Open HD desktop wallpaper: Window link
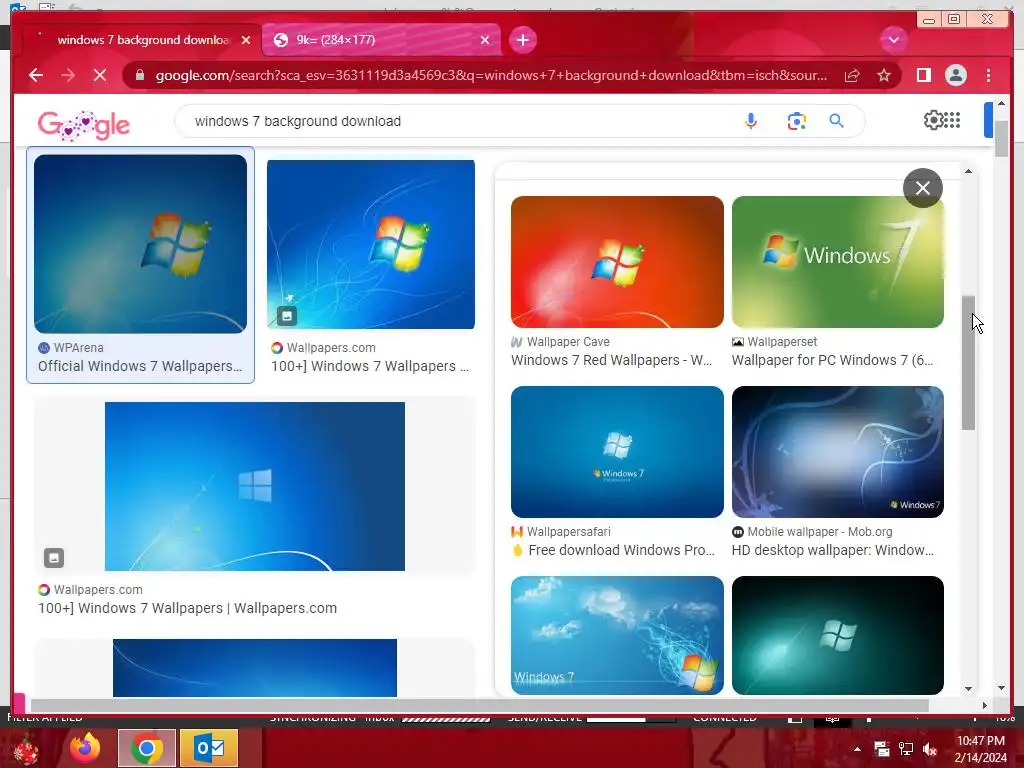 833,551
